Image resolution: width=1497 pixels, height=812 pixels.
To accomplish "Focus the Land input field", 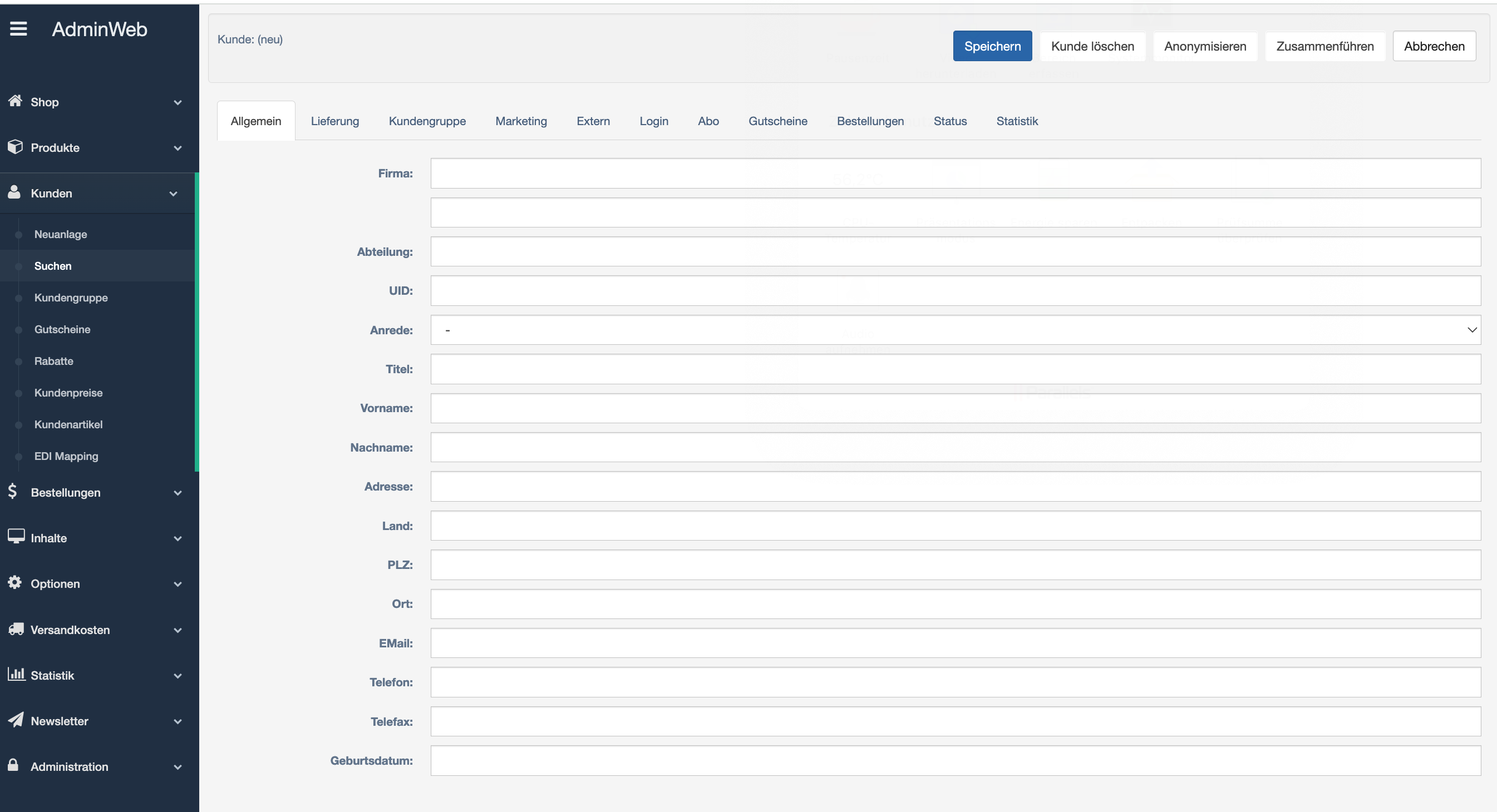I will pos(956,526).
